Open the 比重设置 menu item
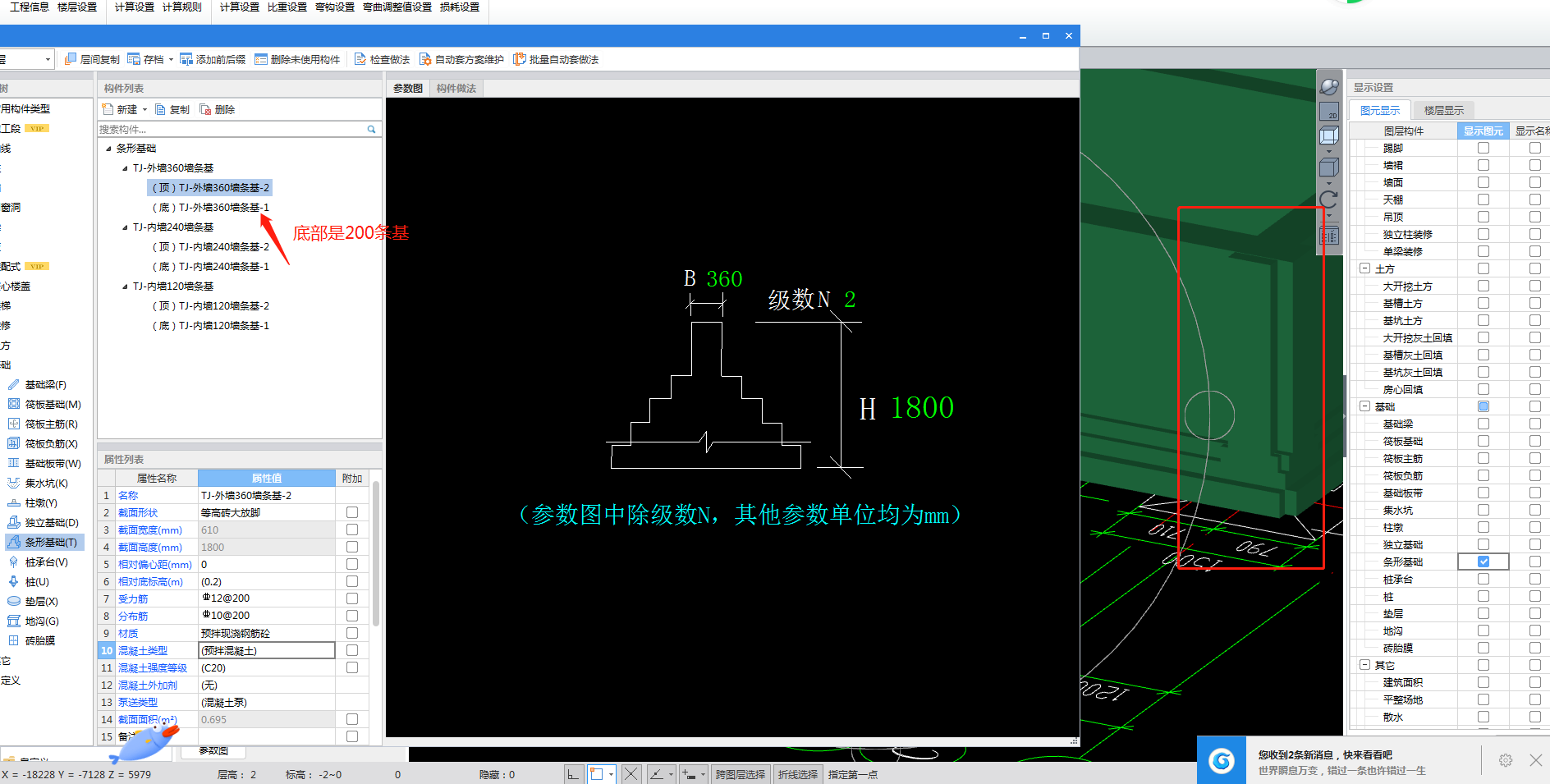 pos(287,7)
